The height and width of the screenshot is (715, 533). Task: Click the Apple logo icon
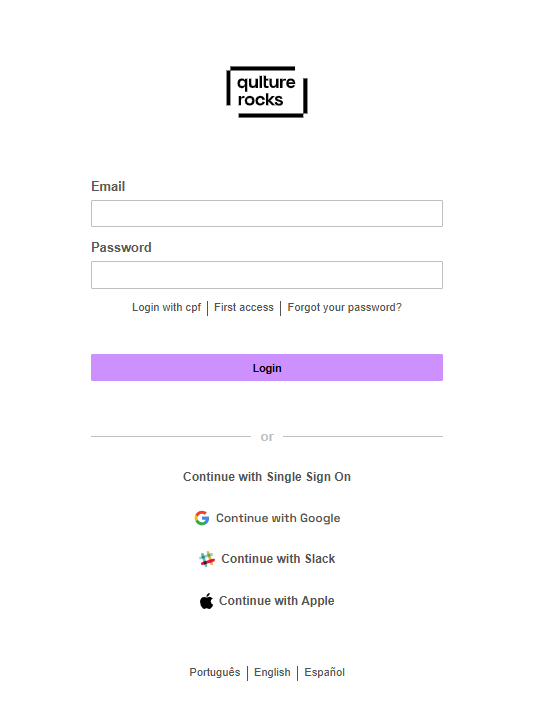pyautogui.click(x=207, y=601)
